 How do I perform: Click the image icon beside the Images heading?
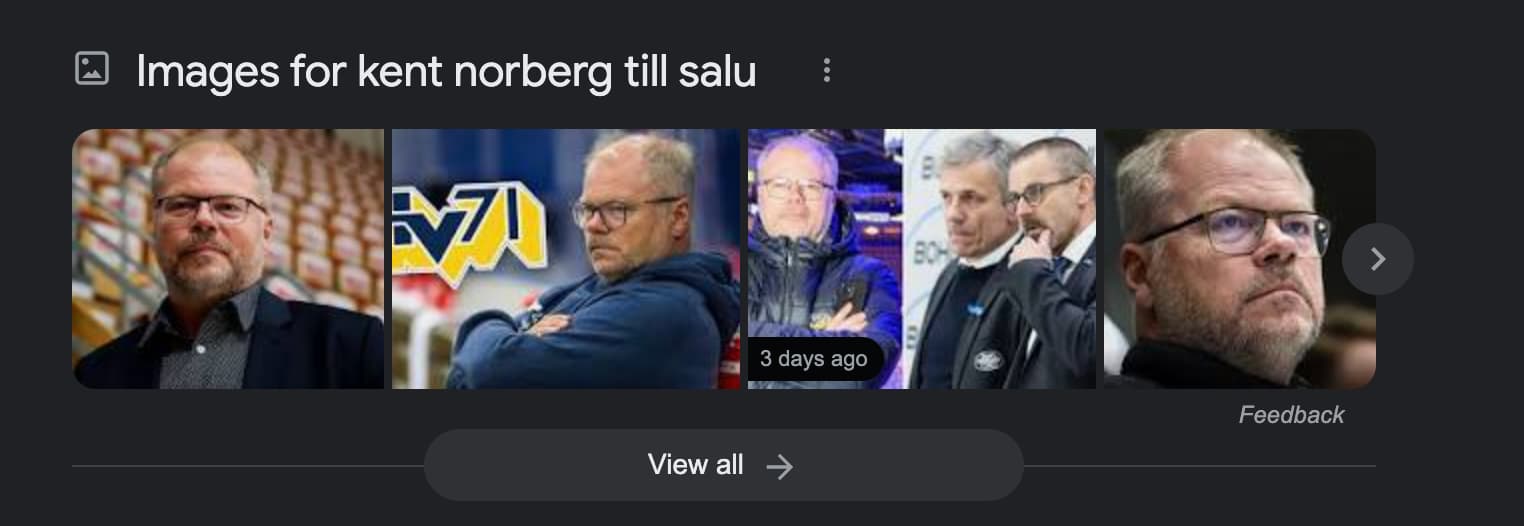click(x=91, y=69)
